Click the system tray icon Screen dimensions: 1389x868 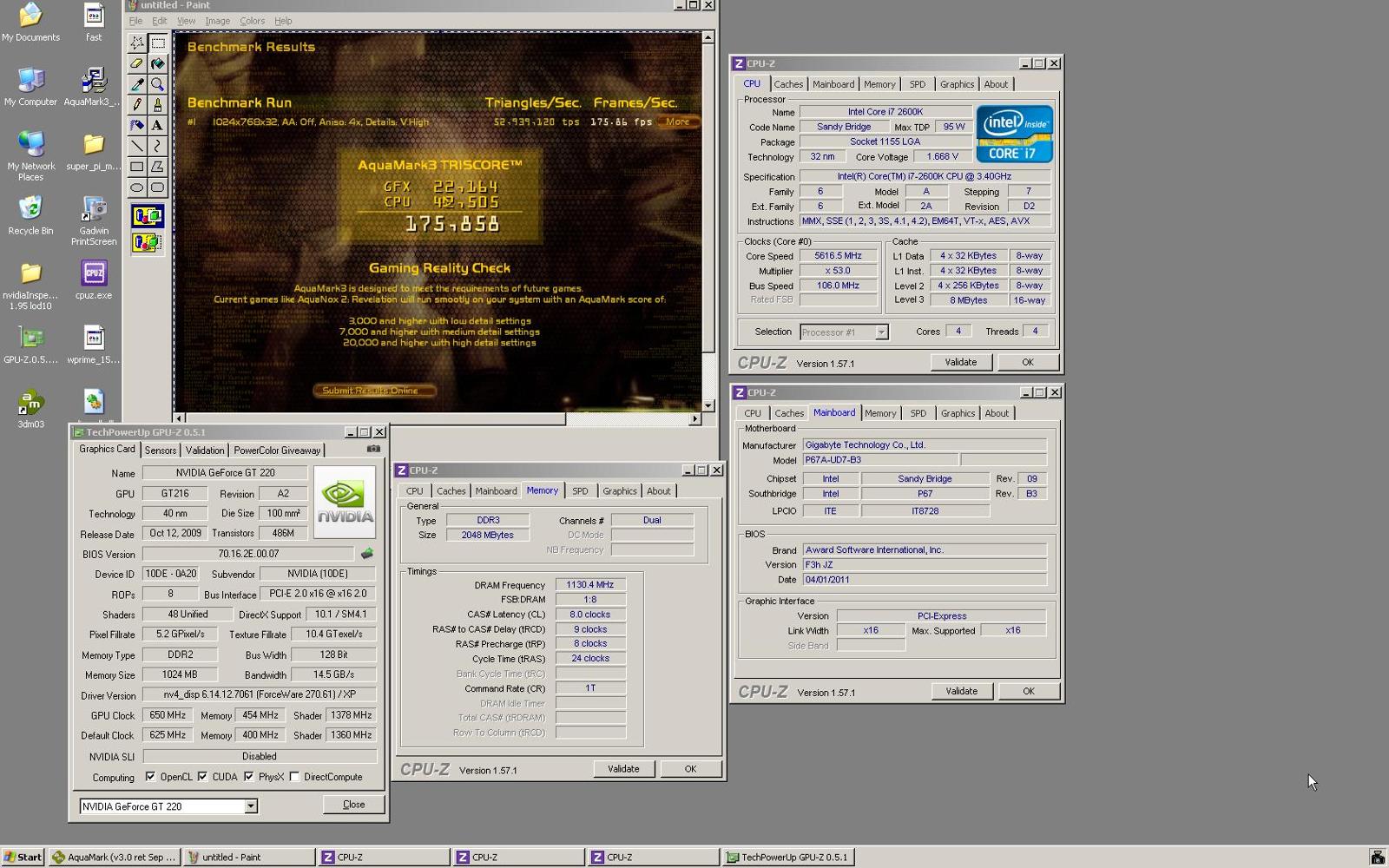pyautogui.click(x=1377, y=858)
